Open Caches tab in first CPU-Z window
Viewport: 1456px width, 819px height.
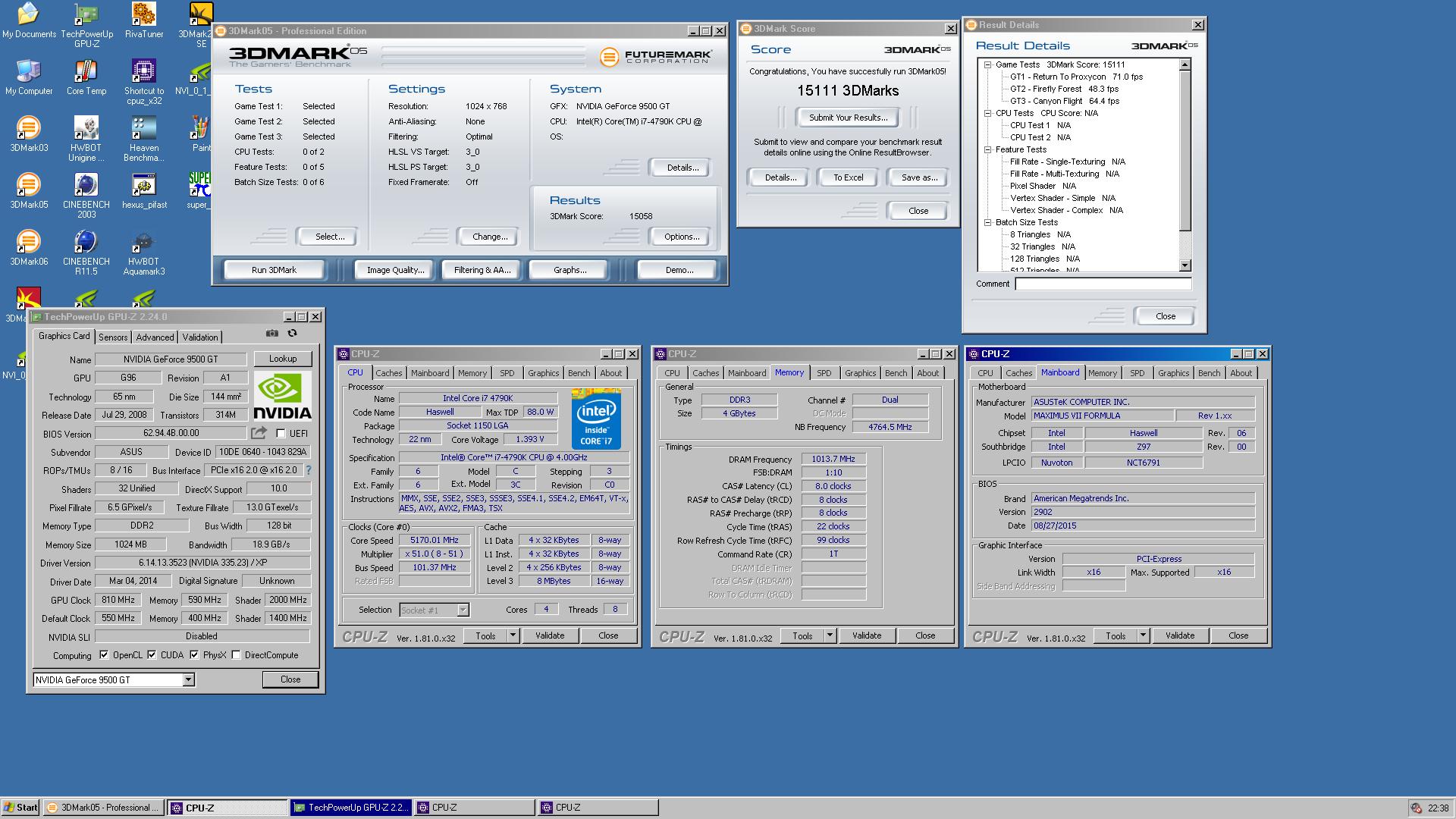click(389, 373)
